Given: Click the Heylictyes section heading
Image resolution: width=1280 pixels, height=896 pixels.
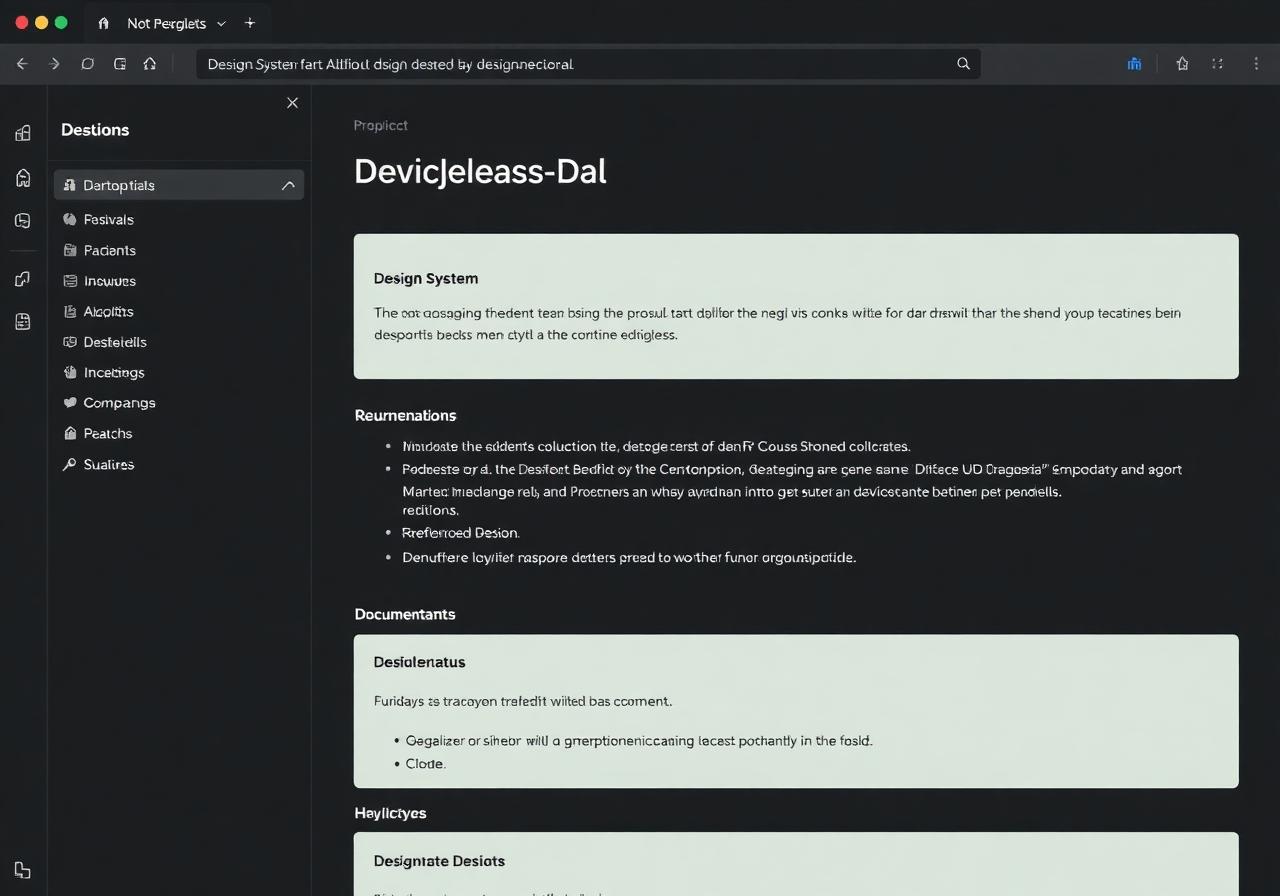Looking at the screenshot, I should point(390,814).
